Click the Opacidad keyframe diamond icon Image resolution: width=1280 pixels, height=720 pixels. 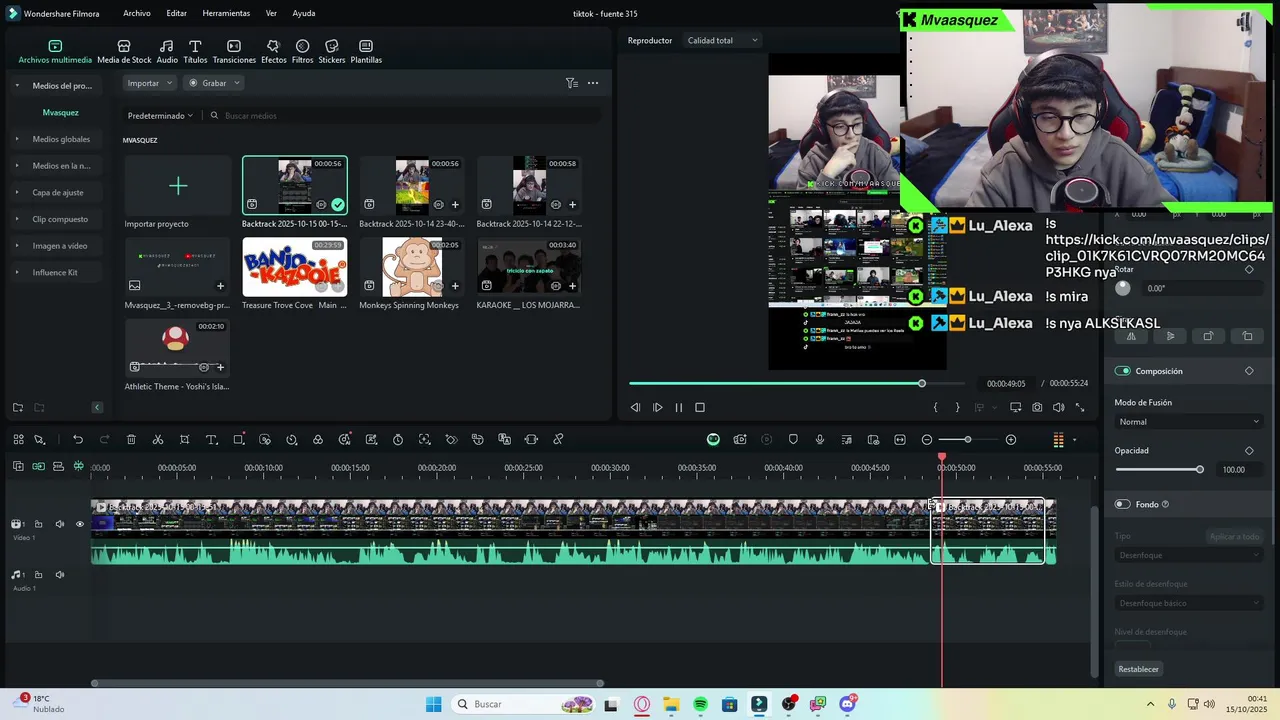pyautogui.click(x=1249, y=451)
